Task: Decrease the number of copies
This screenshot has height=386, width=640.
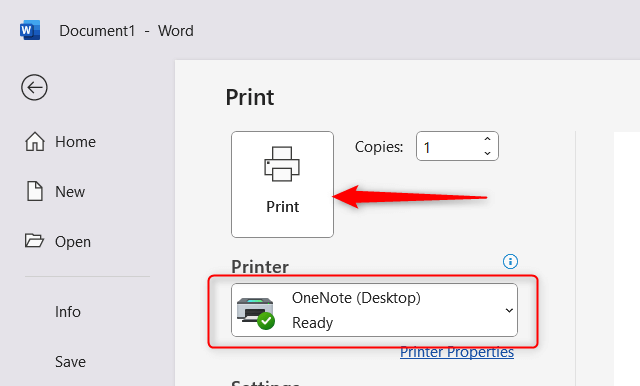Action: 487,153
